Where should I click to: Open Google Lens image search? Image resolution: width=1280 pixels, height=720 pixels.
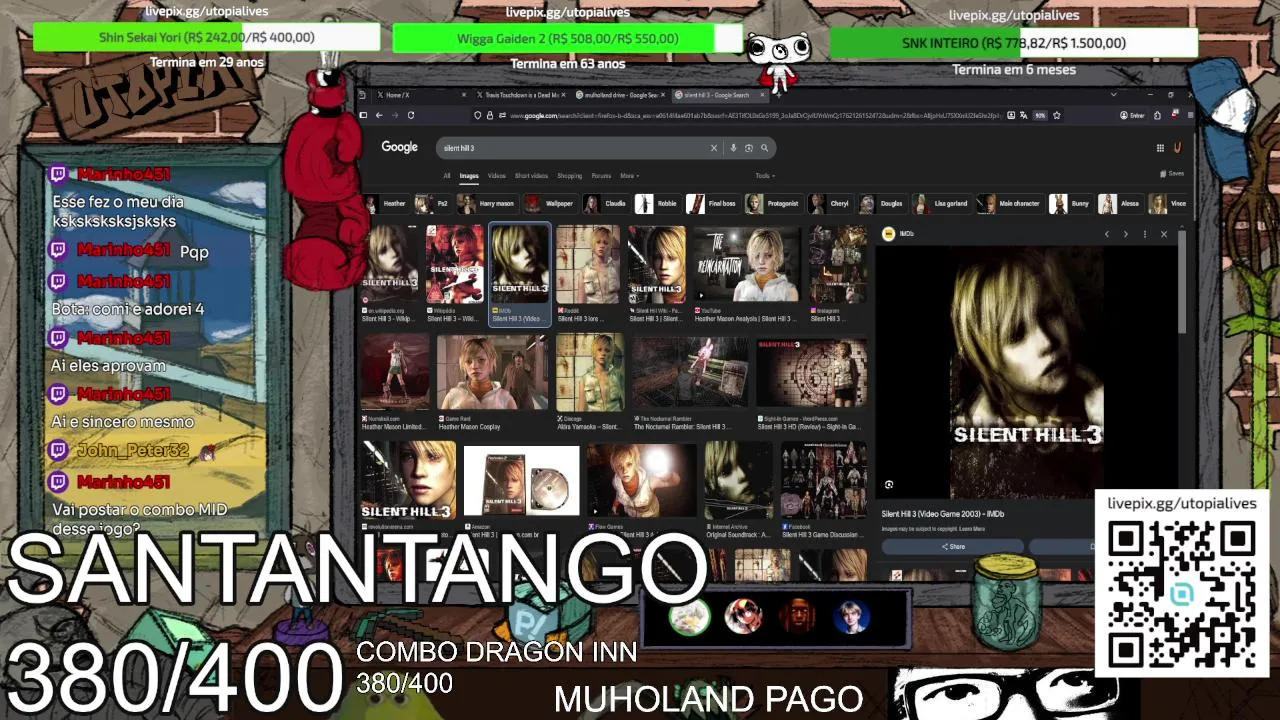tap(748, 148)
